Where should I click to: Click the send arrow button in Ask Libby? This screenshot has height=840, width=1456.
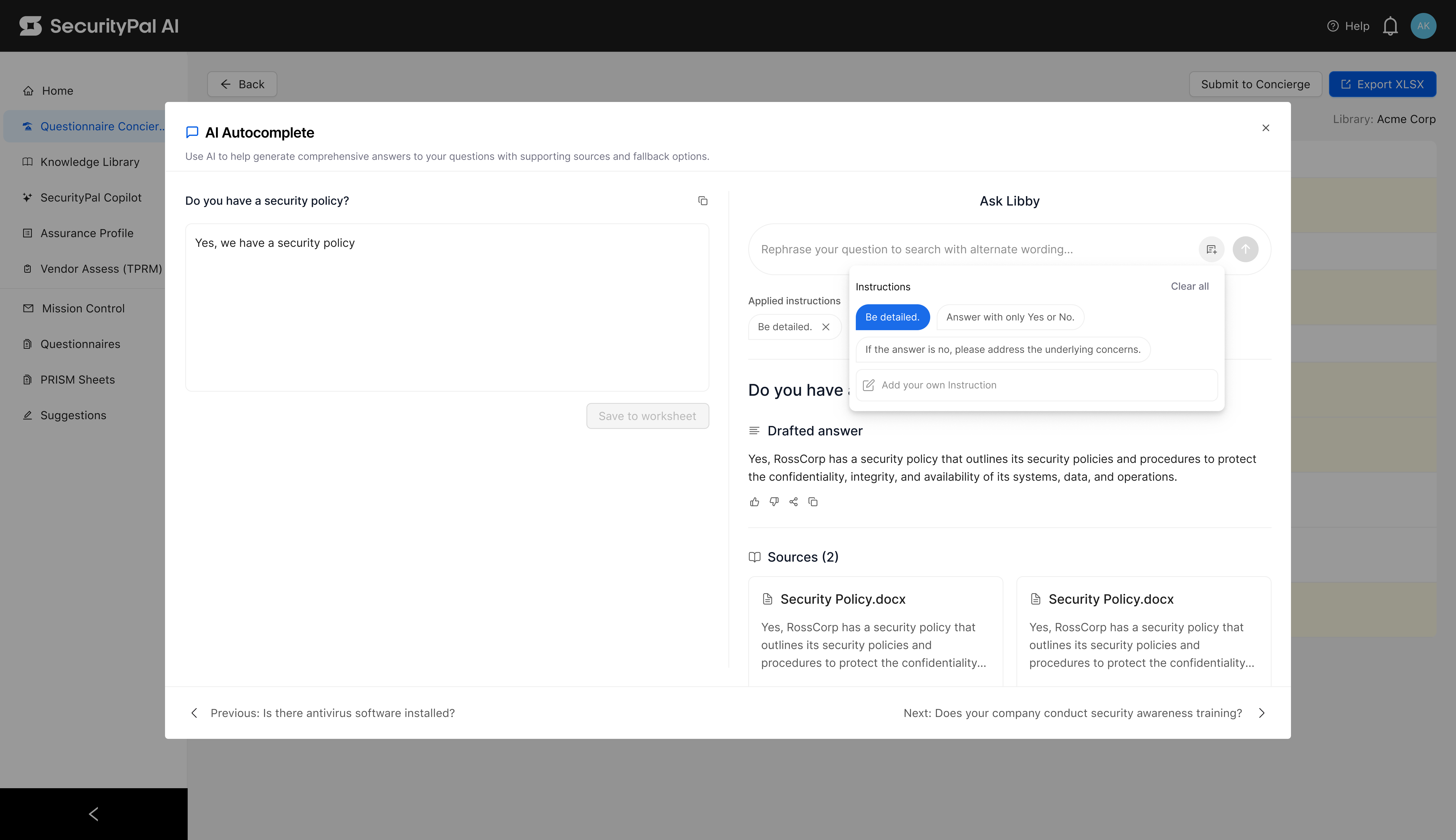1245,249
